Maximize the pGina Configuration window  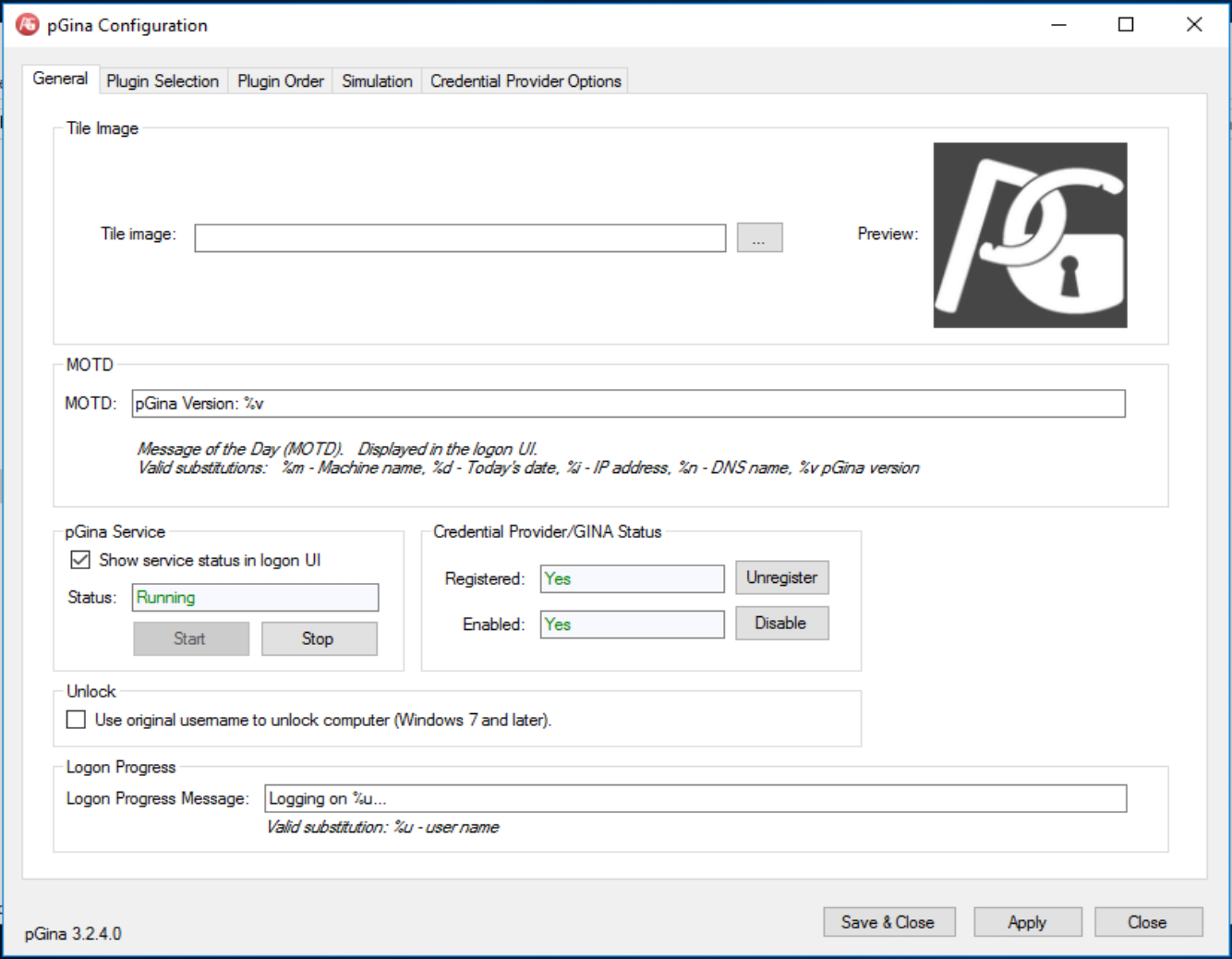tap(1126, 25)
